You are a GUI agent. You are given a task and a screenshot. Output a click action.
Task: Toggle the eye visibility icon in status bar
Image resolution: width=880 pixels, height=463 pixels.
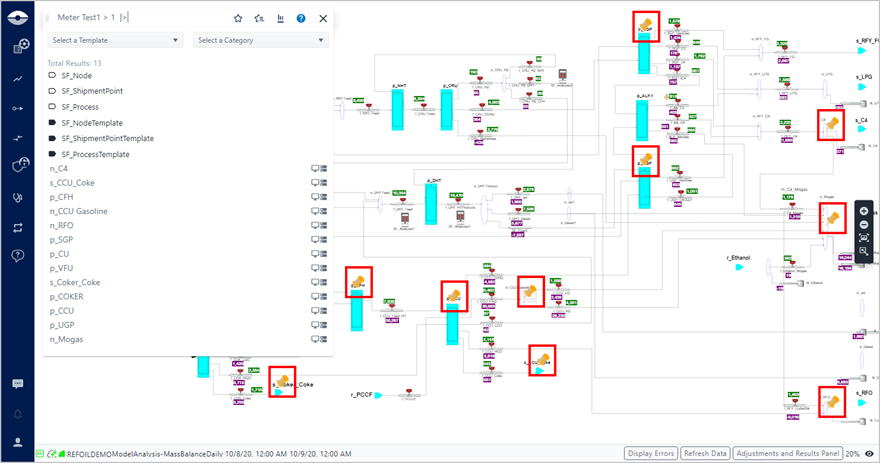tap(869, 453)
